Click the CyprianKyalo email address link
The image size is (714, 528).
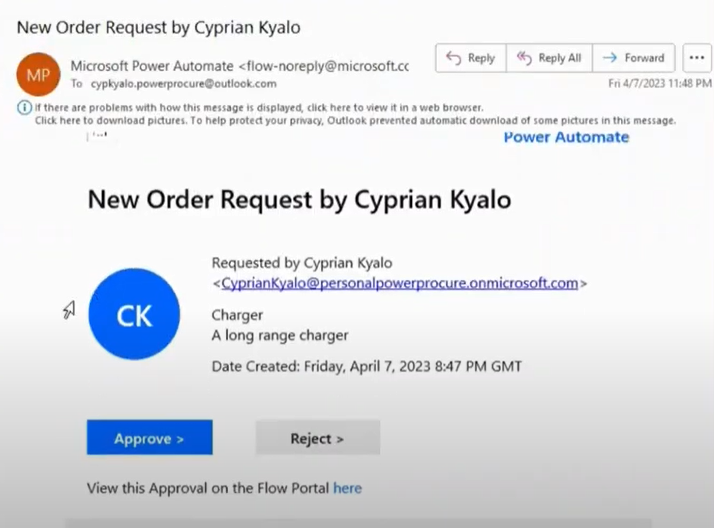(399, 283)
